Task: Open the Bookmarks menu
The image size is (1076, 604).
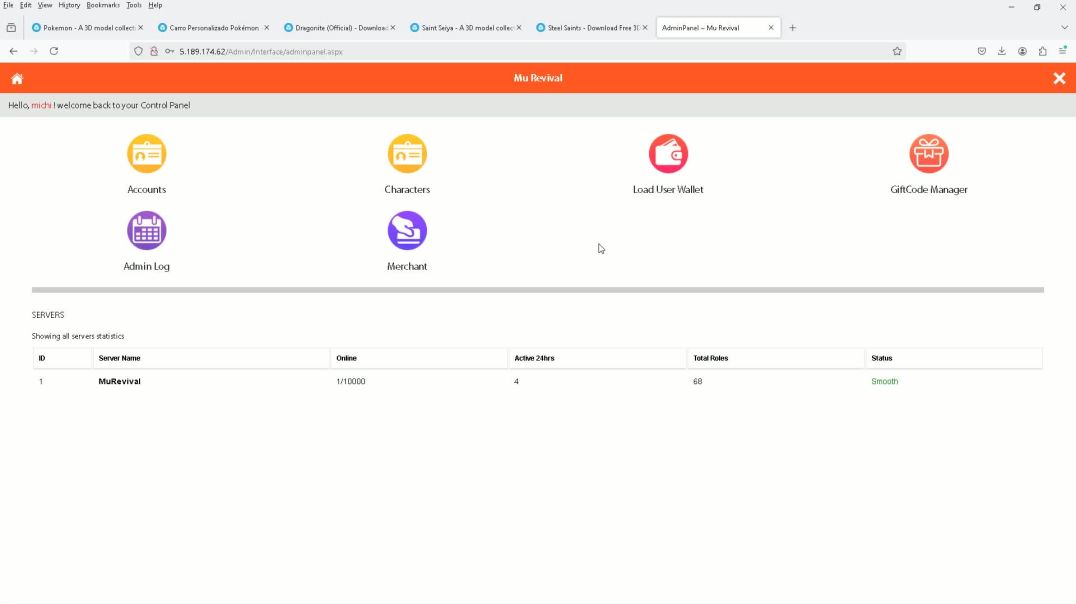Action: (x=102, y=5)
